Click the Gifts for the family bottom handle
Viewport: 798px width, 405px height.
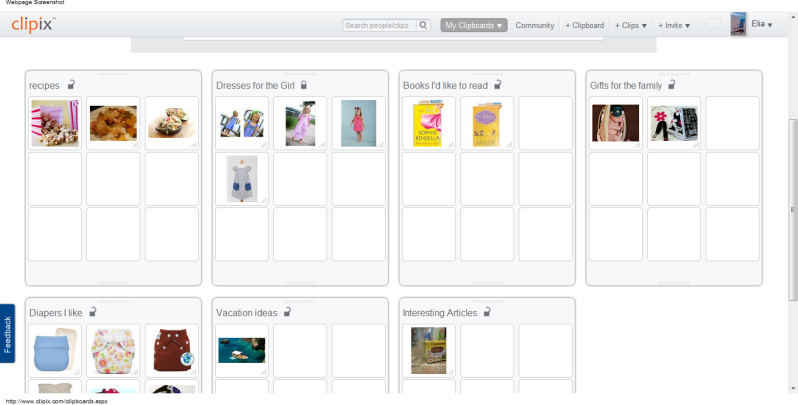pyautogui.click(x=674, y=283)
